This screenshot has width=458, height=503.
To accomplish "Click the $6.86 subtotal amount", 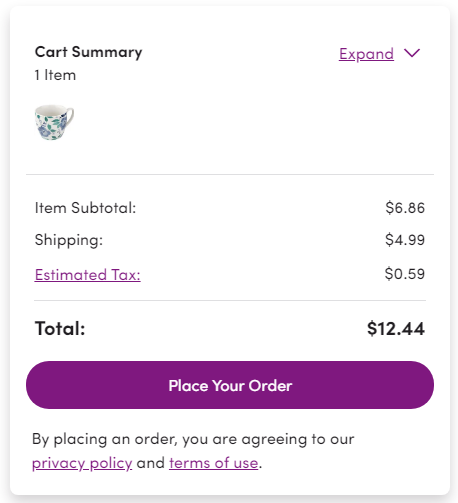I will (x=405, y=208).
